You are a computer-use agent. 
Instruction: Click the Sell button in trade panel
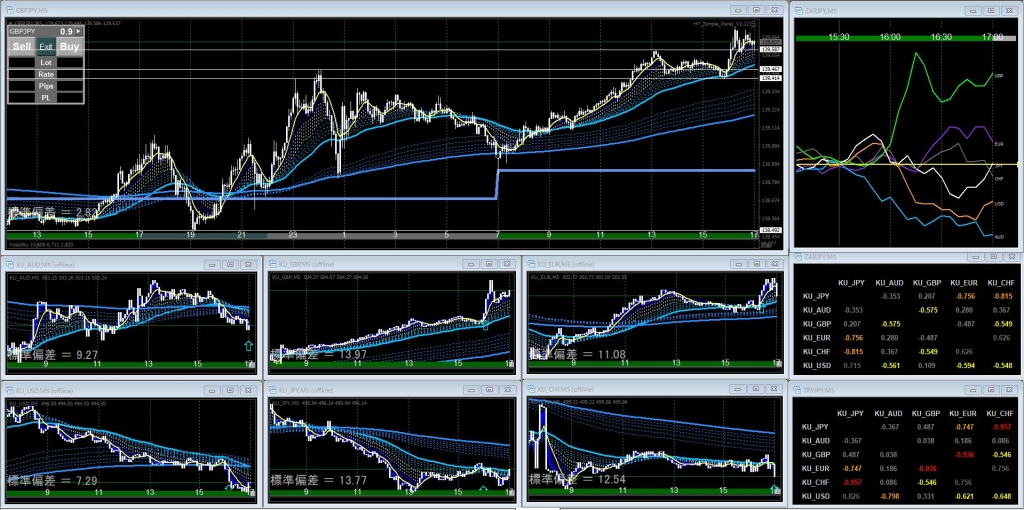(x=22, y=46)
